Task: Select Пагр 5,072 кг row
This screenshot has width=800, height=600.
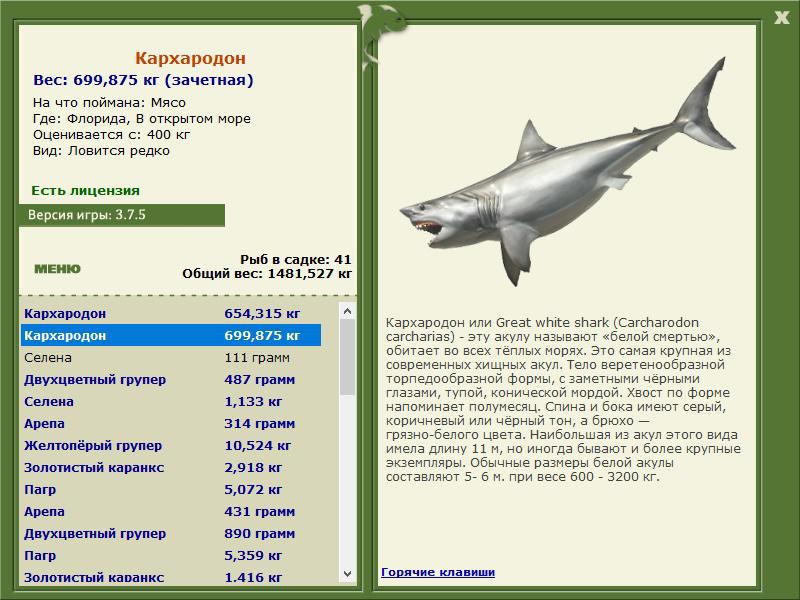Action: [x=171, y=489]
